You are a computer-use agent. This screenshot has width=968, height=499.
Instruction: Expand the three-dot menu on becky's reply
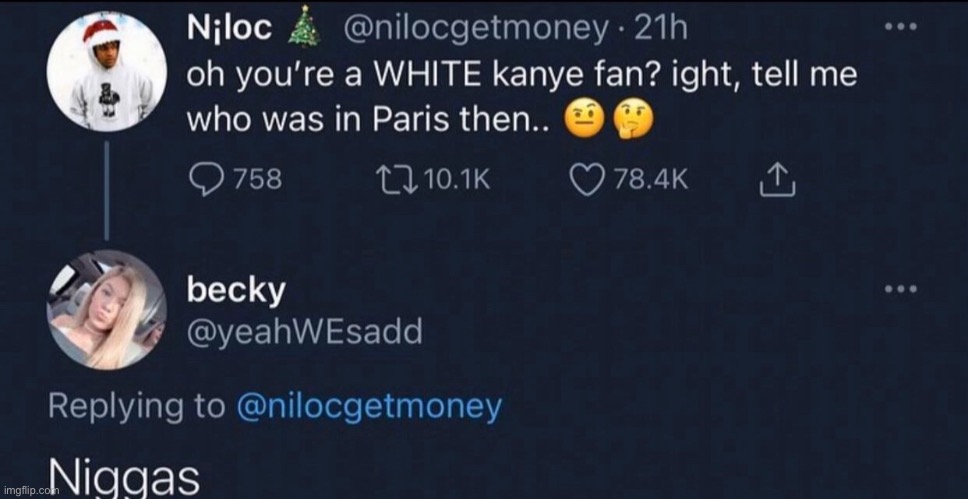[903, 290]
